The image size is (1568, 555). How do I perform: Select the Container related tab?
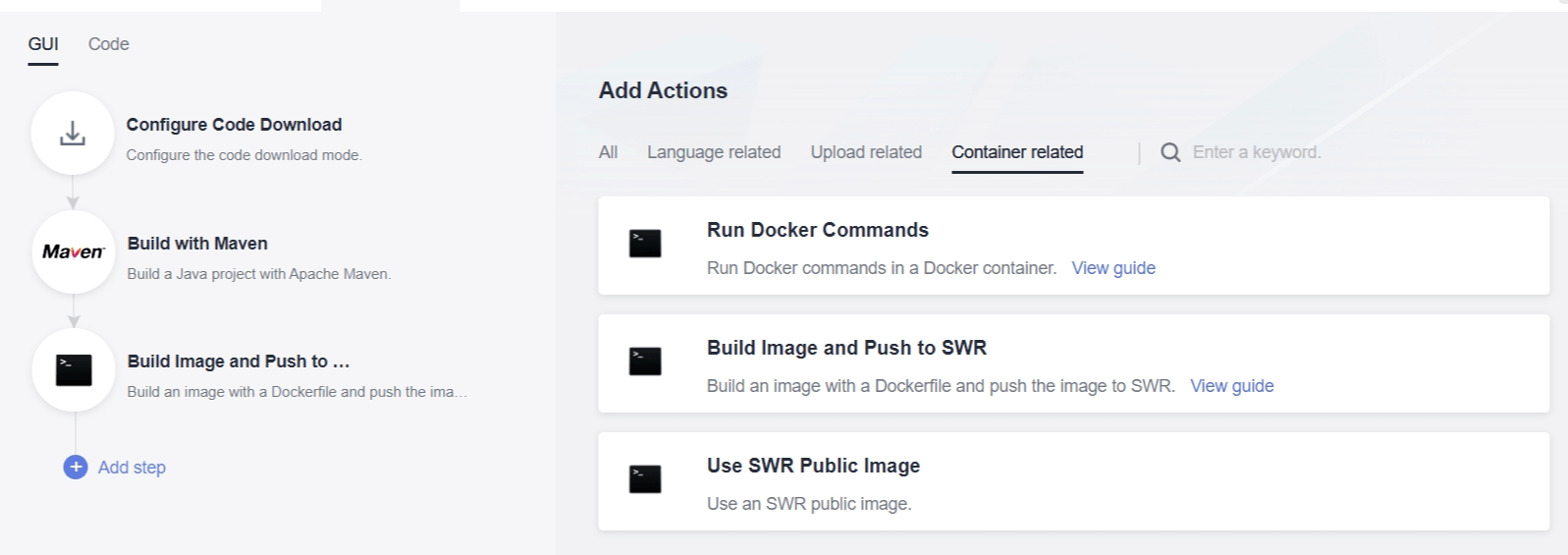(1017, 152)
